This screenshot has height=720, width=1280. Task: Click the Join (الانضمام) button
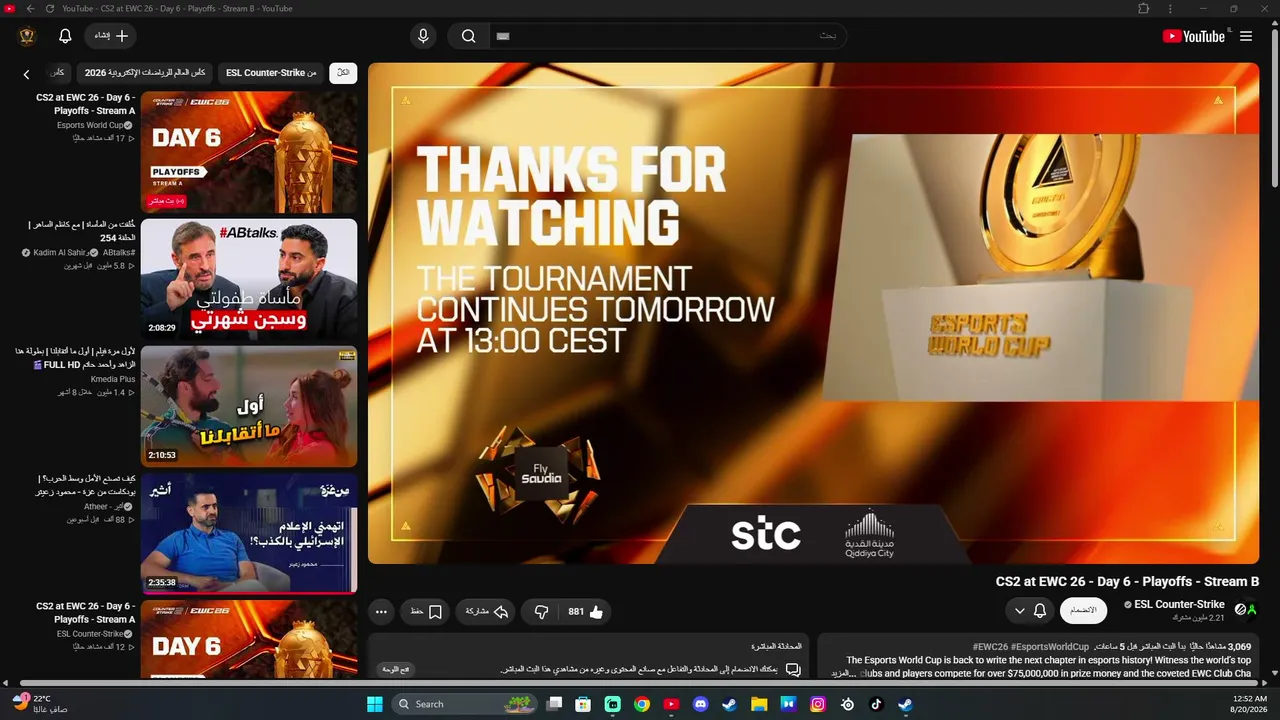[x=1083, y=610]
